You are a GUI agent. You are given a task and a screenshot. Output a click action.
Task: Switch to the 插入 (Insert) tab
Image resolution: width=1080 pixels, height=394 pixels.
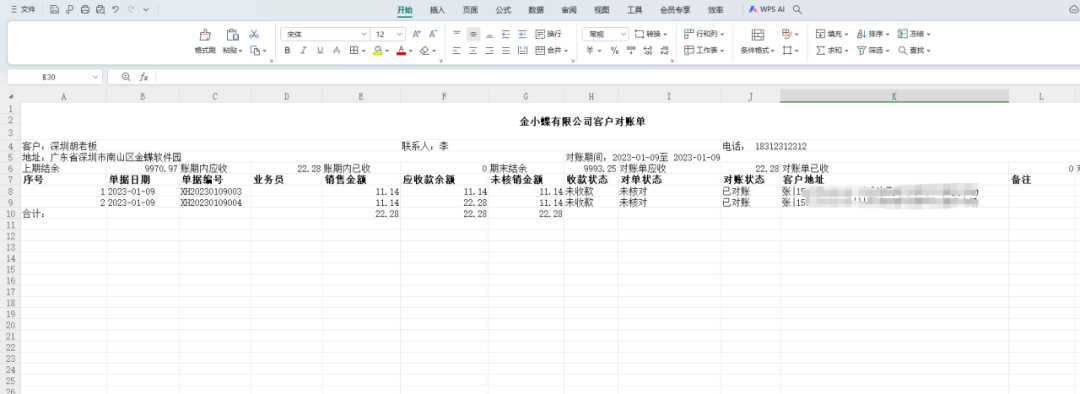(437, 10)
